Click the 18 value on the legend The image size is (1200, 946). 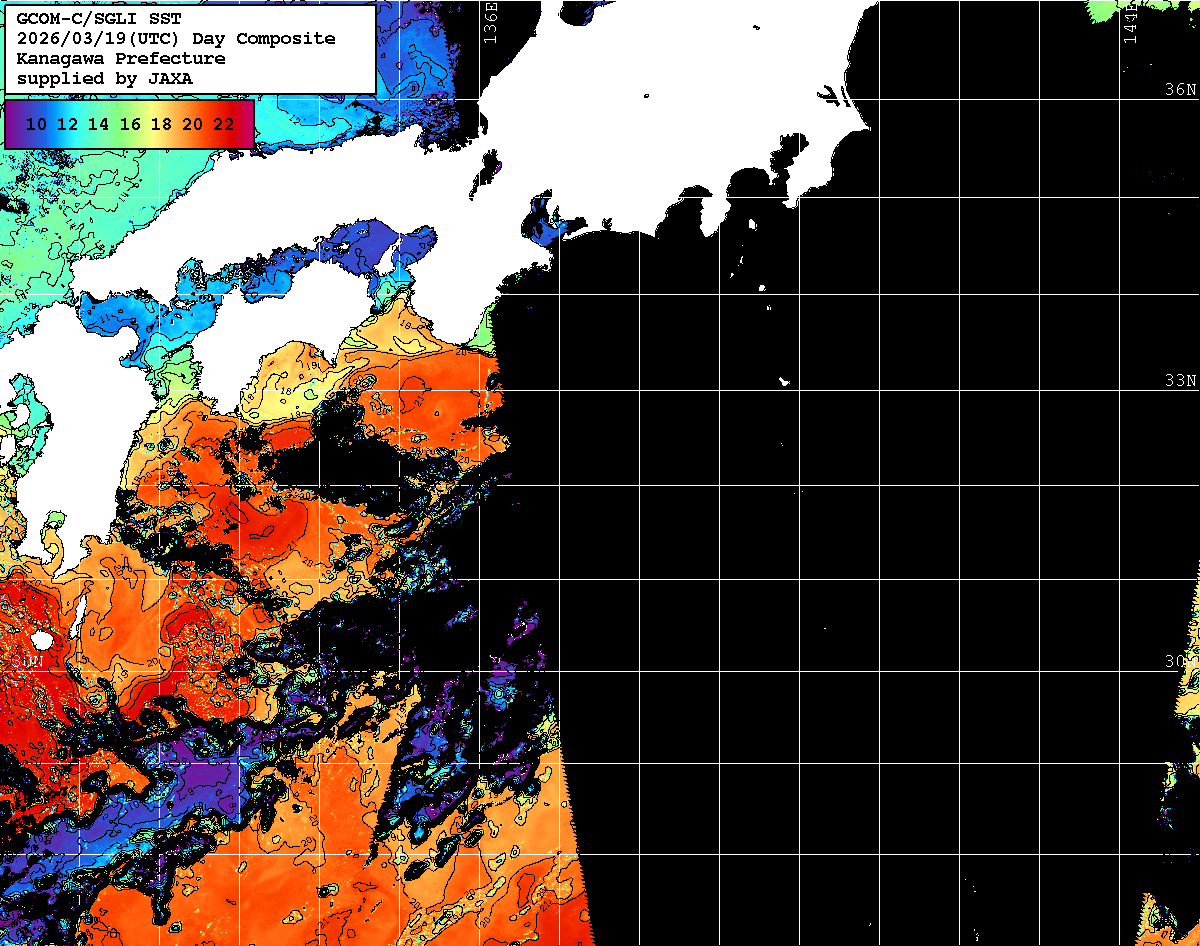click(161, 125)
